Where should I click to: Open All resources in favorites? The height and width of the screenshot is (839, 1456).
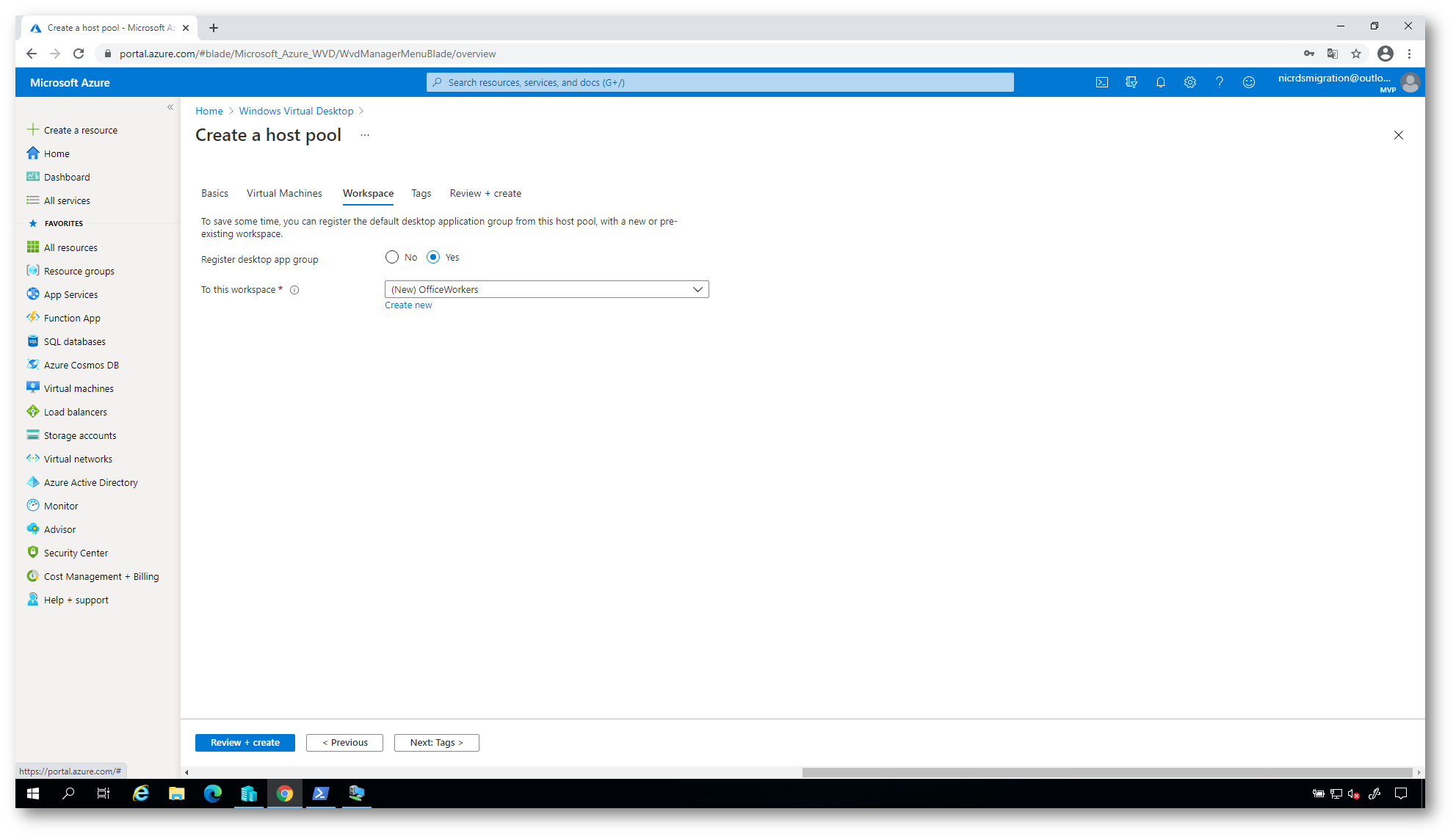(62, 247)
